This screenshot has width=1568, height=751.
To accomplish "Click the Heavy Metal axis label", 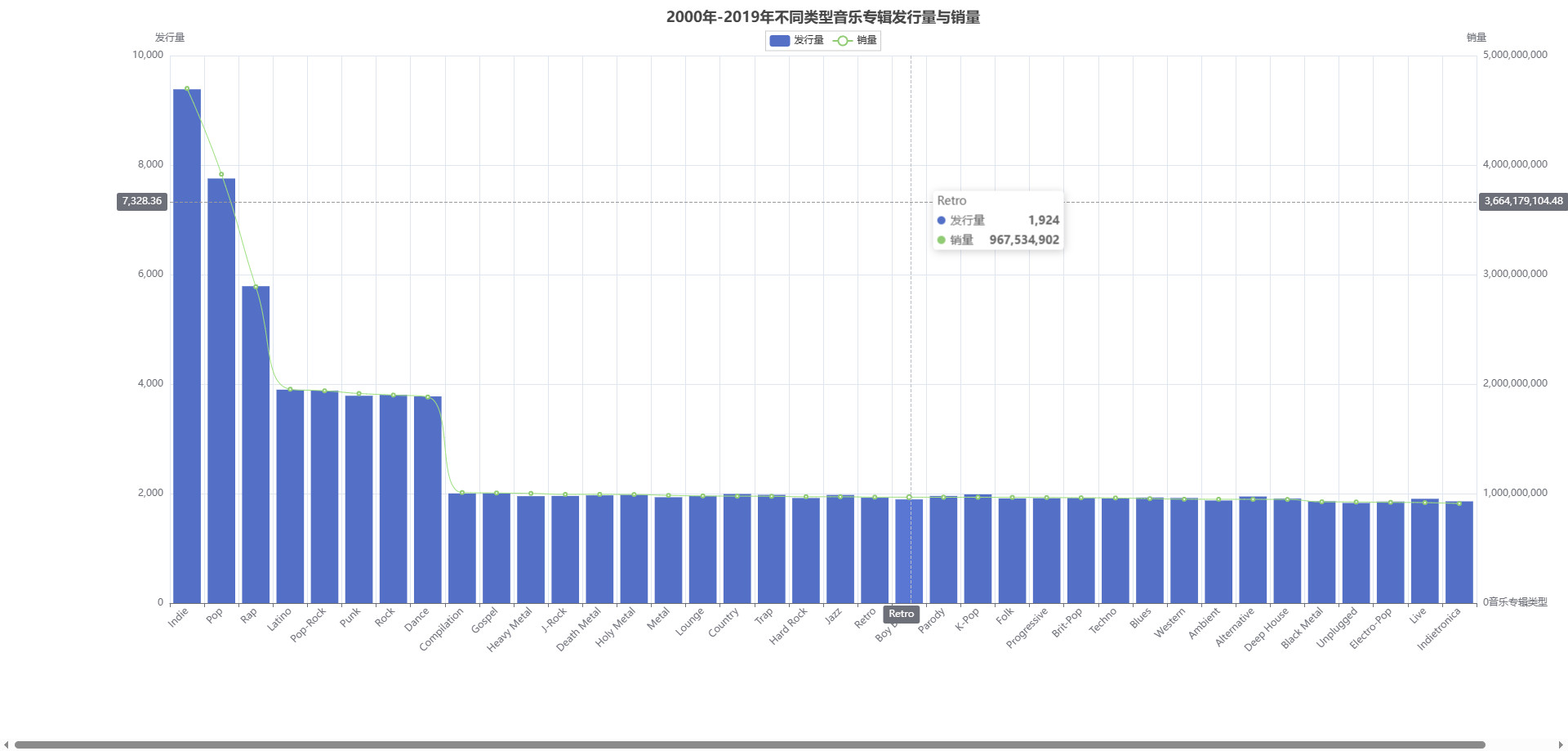I will [x=510, y=629].
